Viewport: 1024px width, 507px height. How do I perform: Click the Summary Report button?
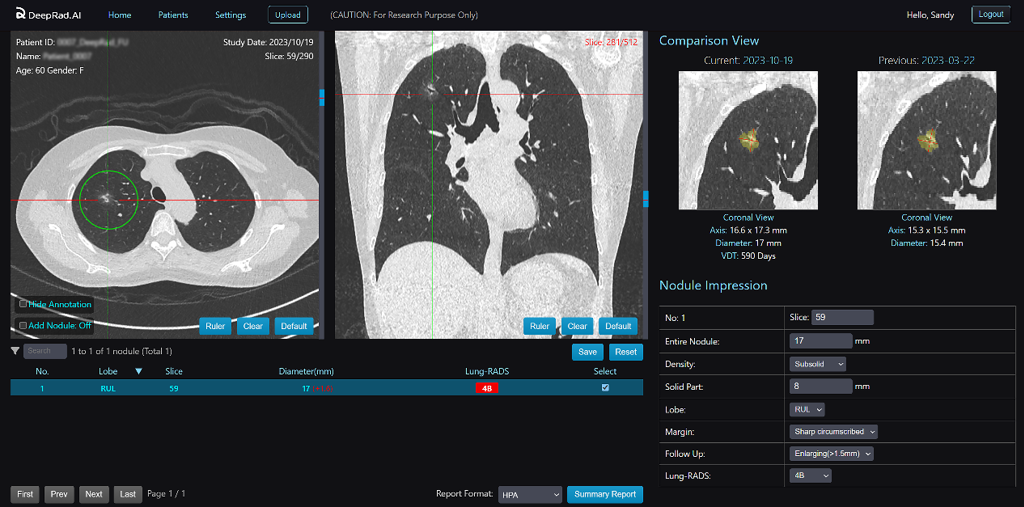coord(605,495)
